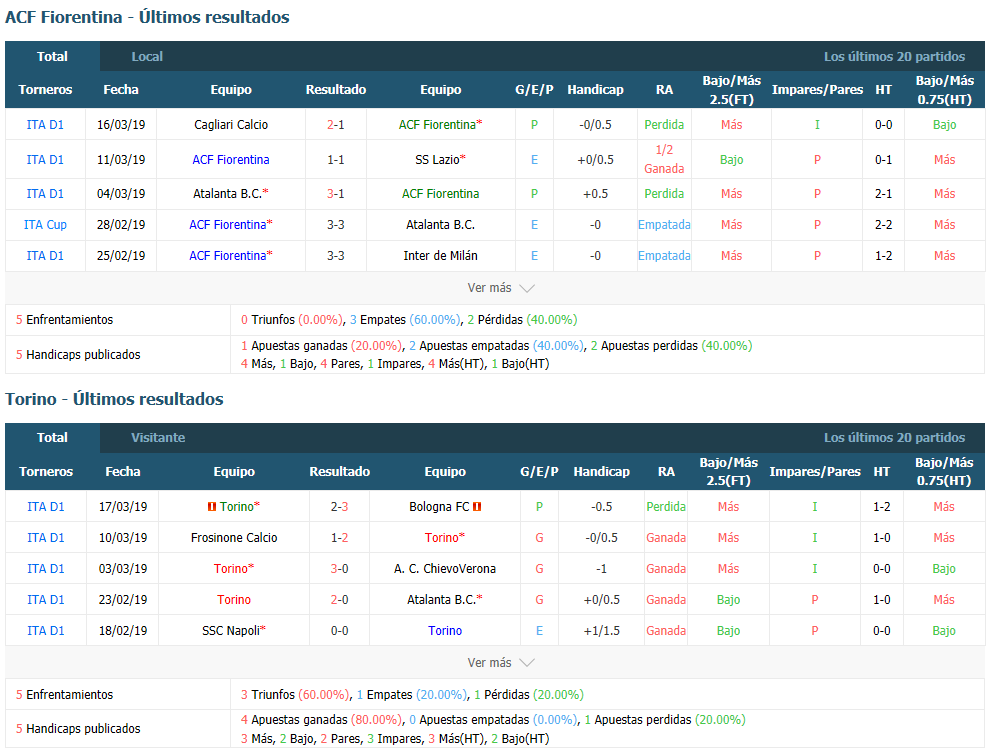990x752 pixels.
Task: Click 'Perdida' in Torino-Bologna row
Action: click(x=665, y=506)
